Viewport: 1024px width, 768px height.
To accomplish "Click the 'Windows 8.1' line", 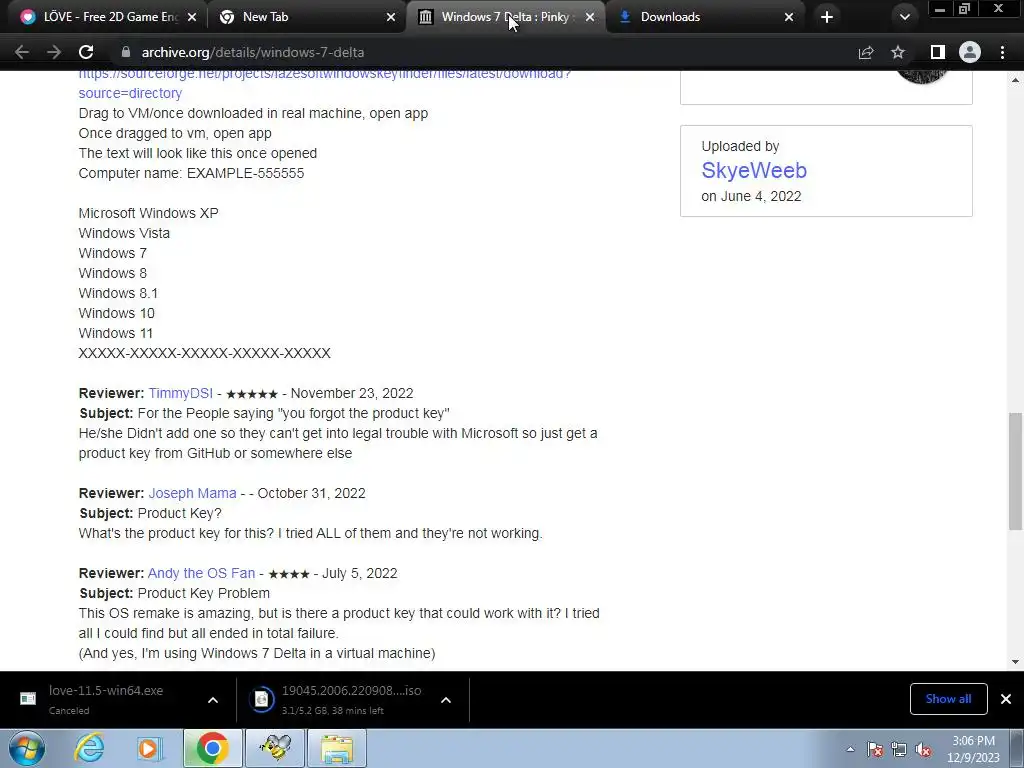I will tap(118, 293).
